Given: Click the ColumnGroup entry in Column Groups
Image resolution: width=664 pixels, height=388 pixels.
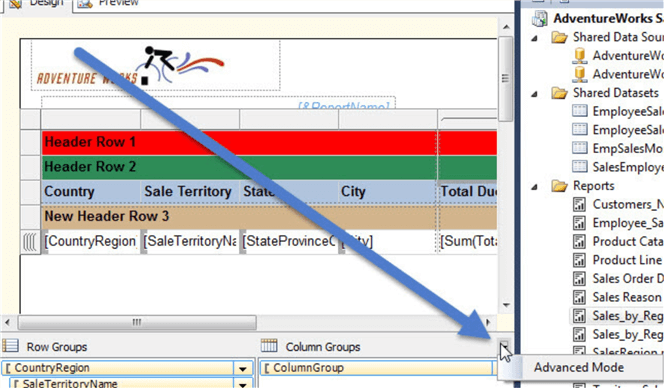Looking at the screenshot, I should coord(376,368).
